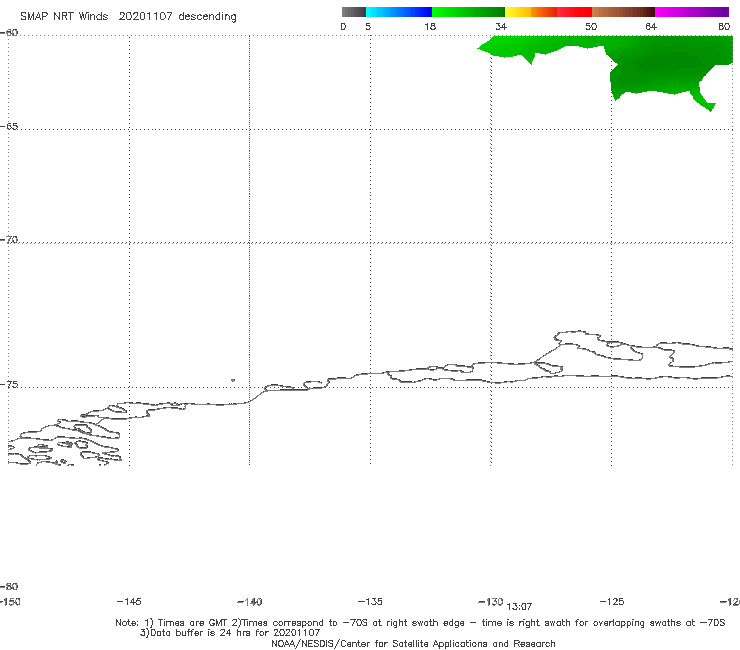The image size is (740, 650).
Task: Click the gray segment of the wind colorbar
Action: [353, 12]
